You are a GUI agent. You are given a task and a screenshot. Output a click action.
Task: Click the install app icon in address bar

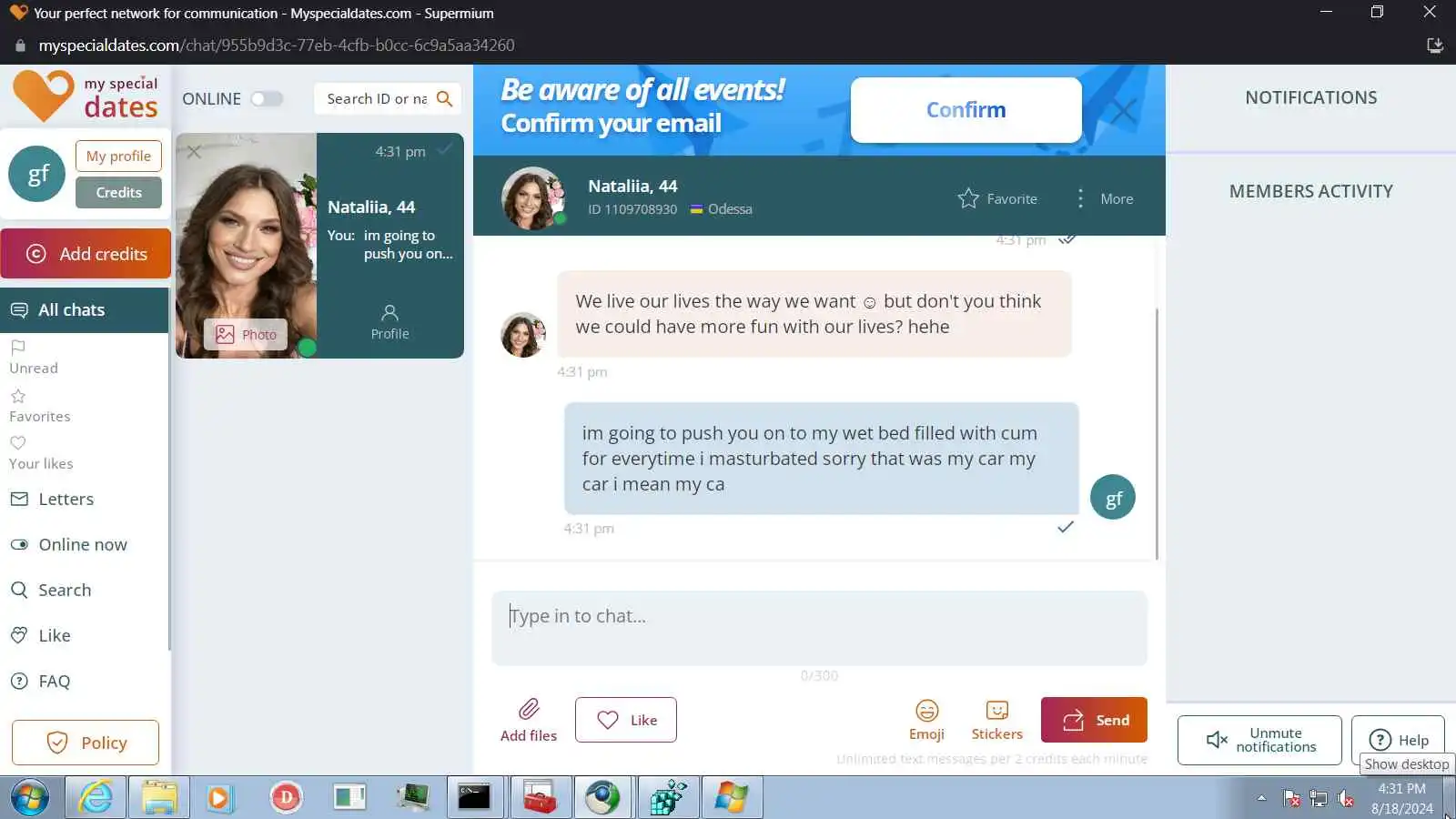(1435, 45)
